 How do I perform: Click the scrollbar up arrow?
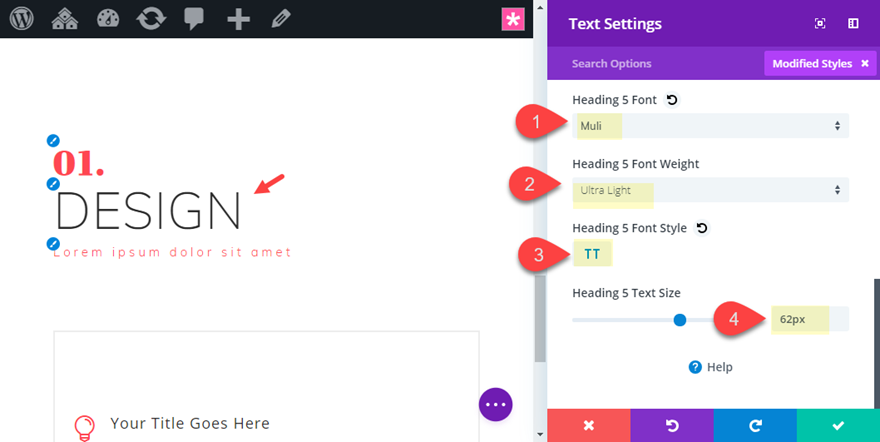[540, 7]
